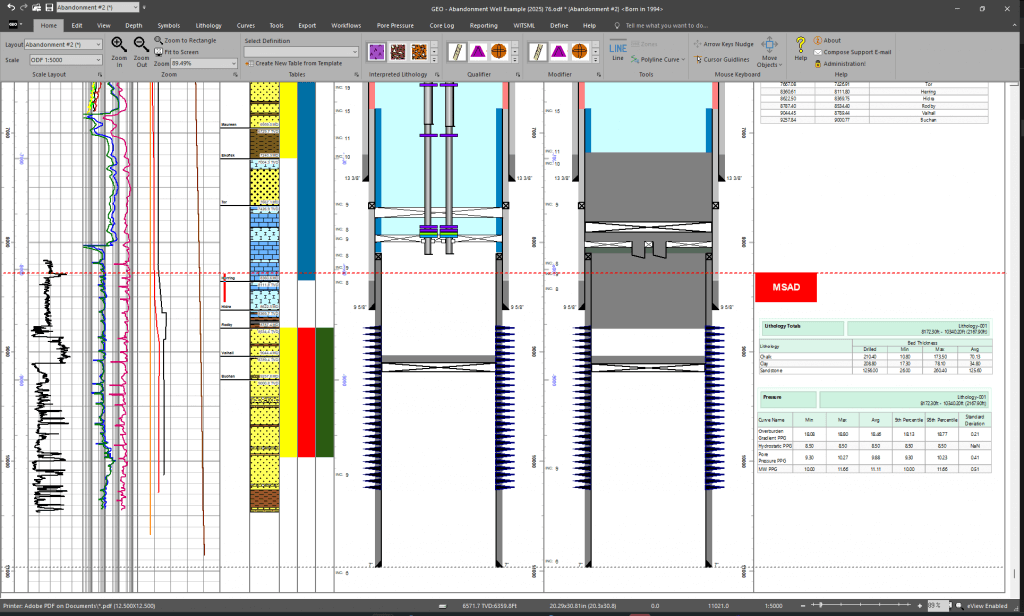Click the status bar magnifier icon

(958, 606)
